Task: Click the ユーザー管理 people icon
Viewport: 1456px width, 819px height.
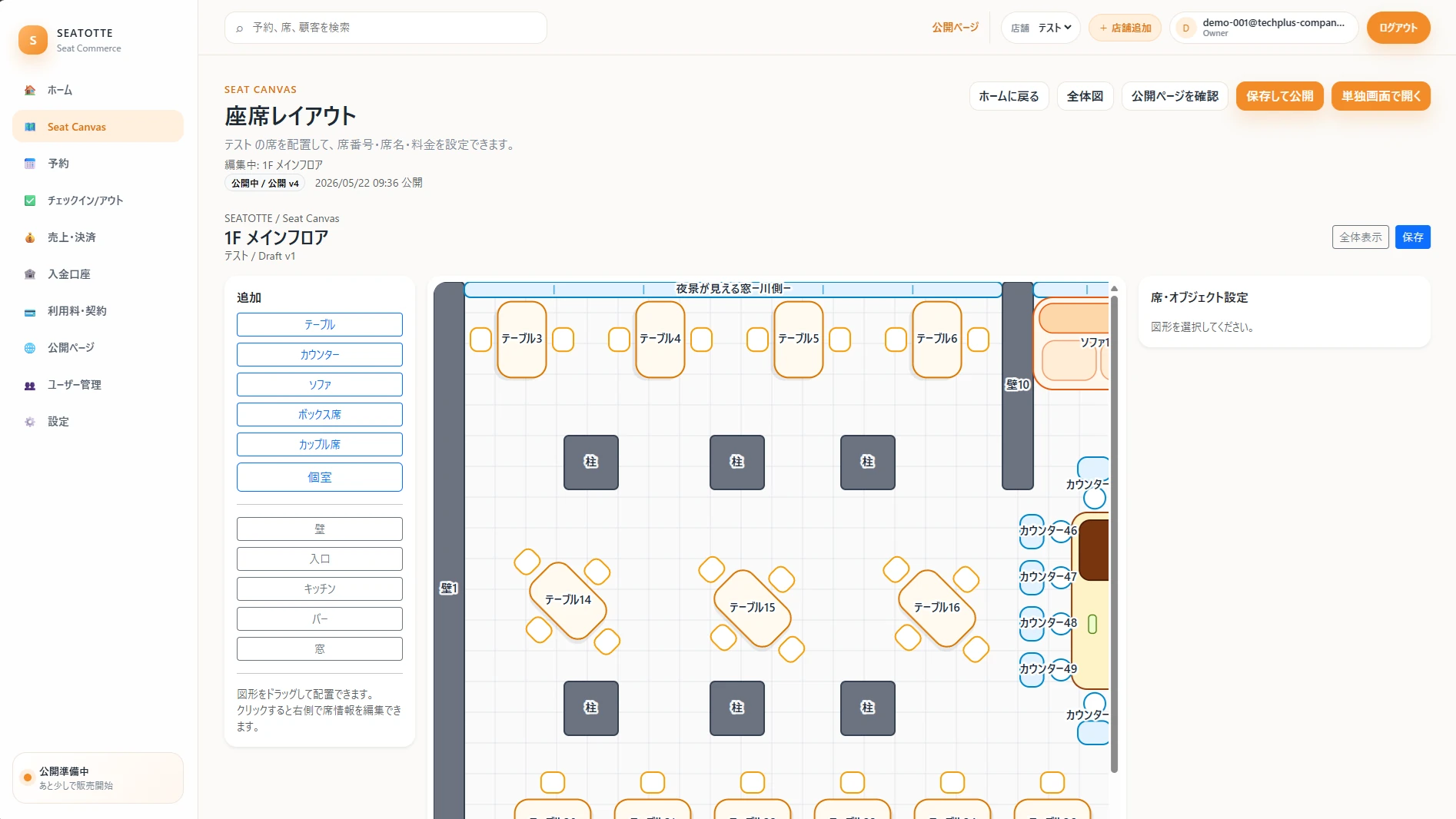Action: tap(30, 385)
